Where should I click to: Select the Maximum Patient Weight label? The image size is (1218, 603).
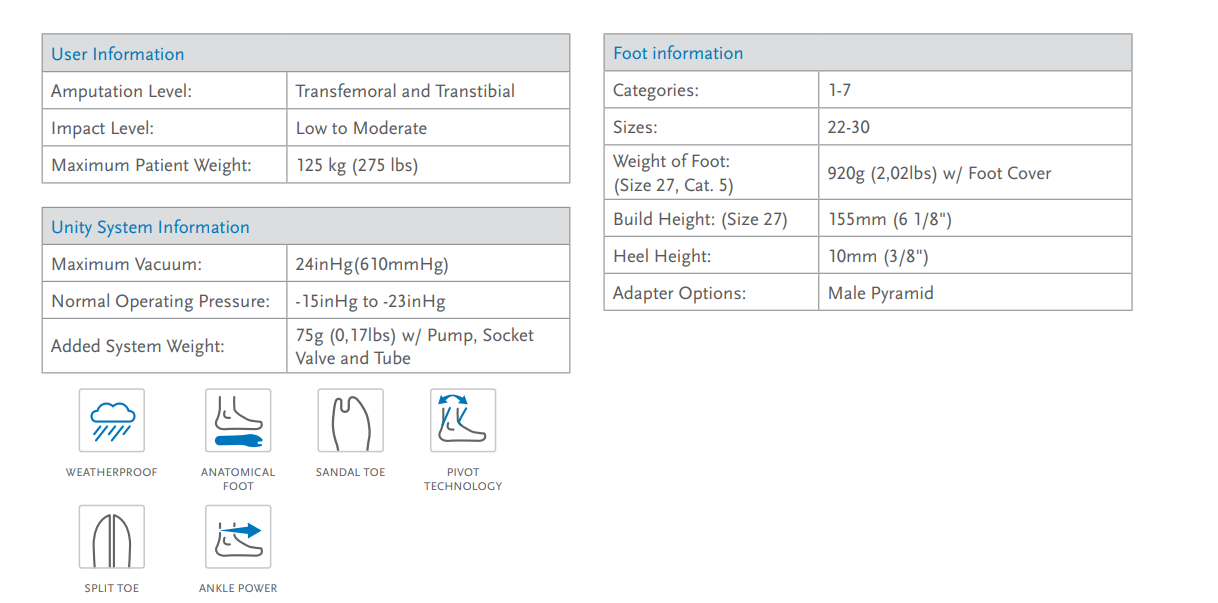[151, 165]
